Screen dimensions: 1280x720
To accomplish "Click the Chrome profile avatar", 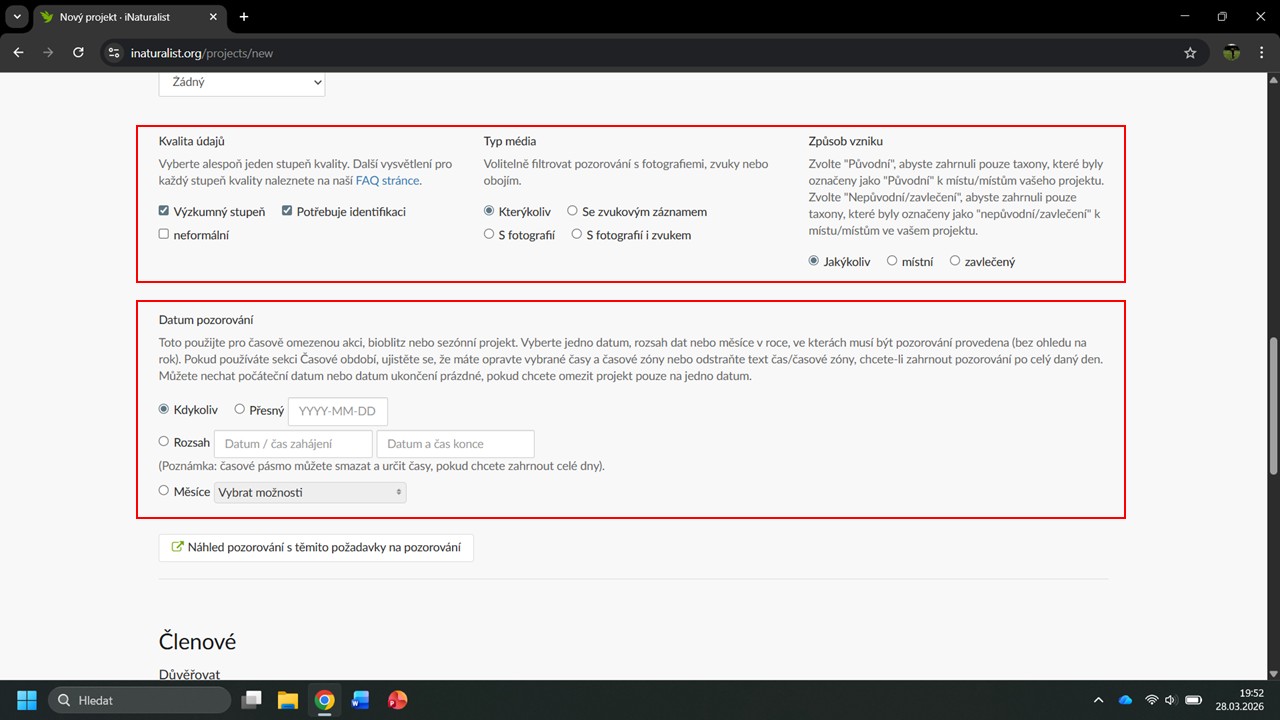I will click(x=1232, y=53).
